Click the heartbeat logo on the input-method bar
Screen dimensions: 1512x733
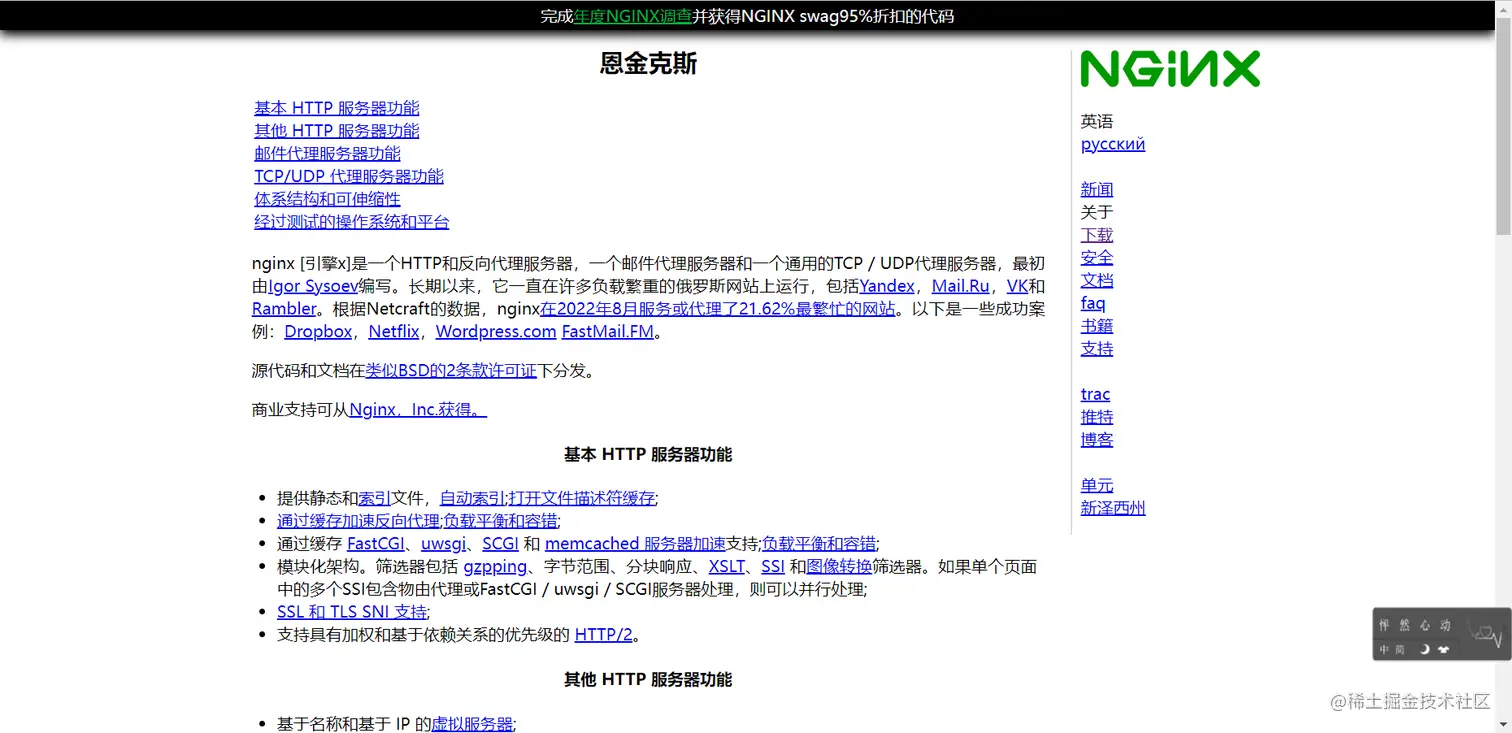click(1484, 634)
